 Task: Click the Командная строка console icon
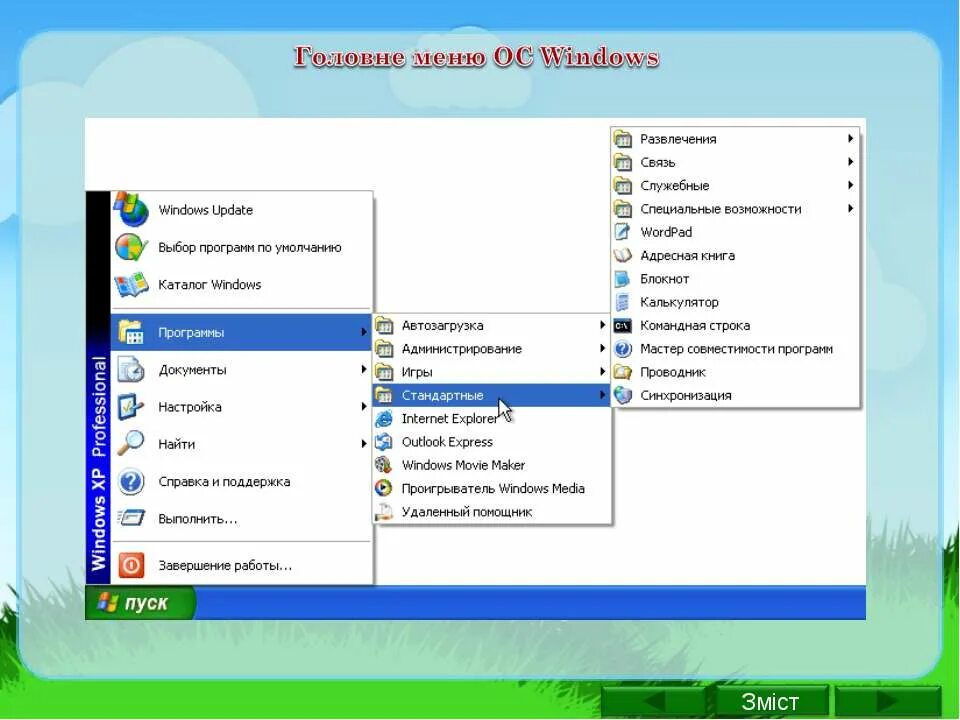coord(623,326)
